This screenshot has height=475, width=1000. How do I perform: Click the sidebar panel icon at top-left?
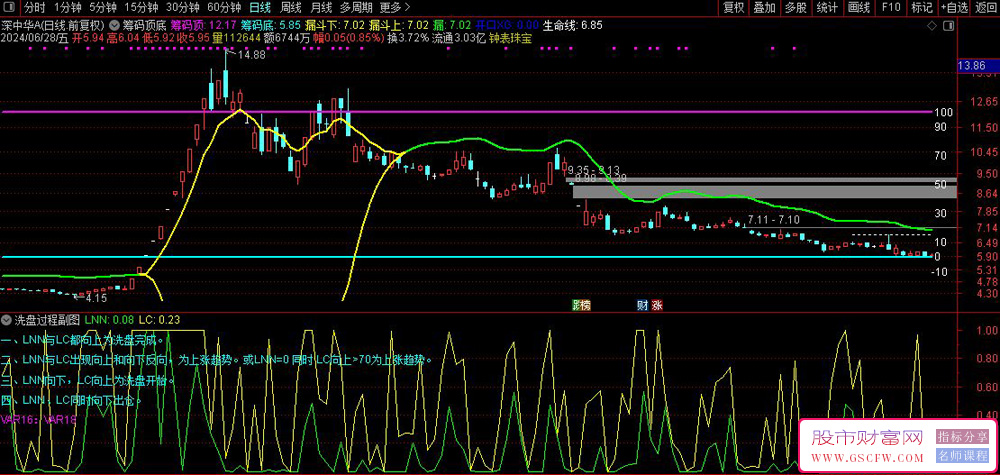point(11,8)
